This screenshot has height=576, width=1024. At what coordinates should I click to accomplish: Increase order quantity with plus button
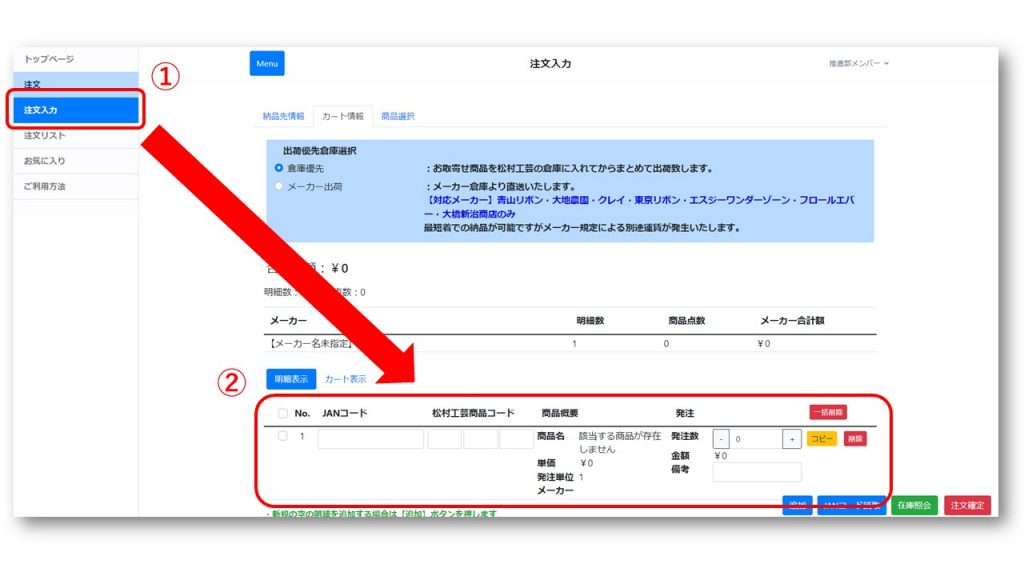click(792, 439)
